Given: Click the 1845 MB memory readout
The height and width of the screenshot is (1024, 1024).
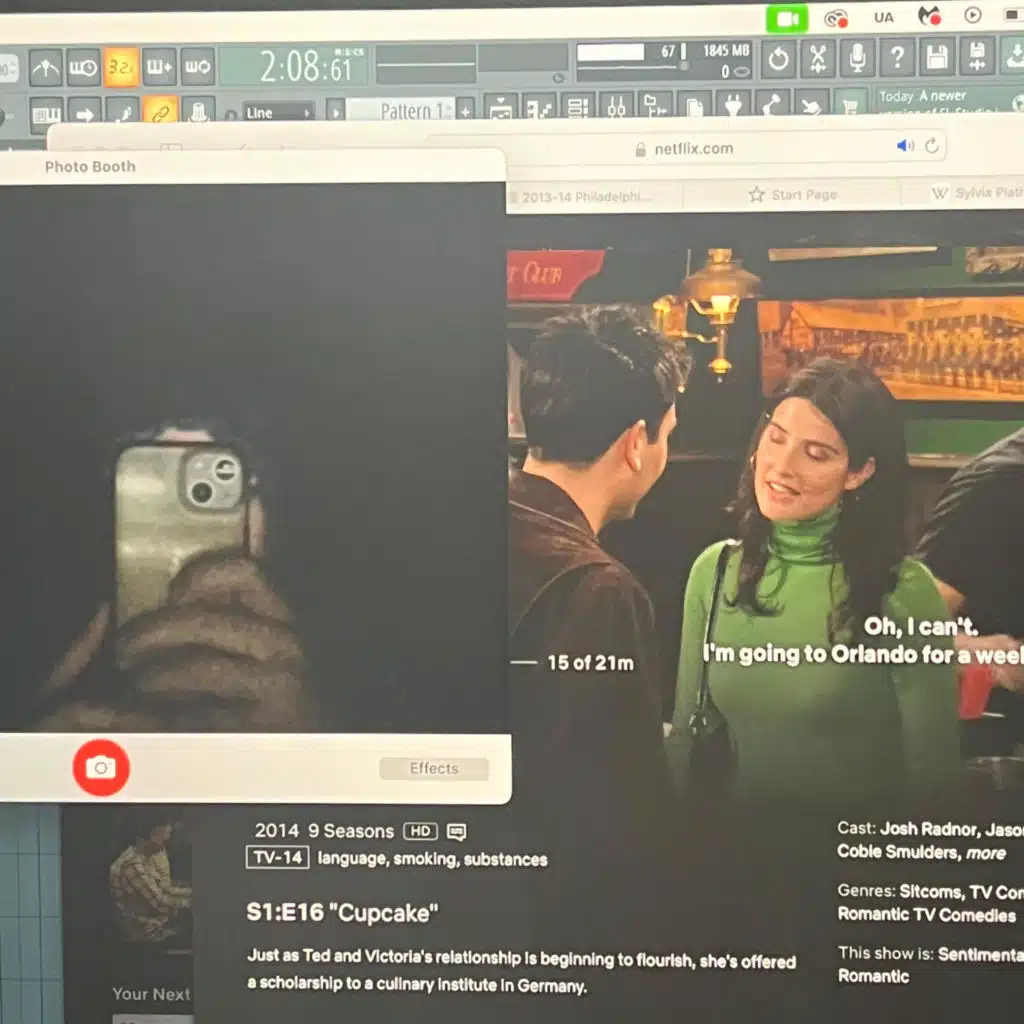Looking at the screenshot, I should click(x=726, y=50).
